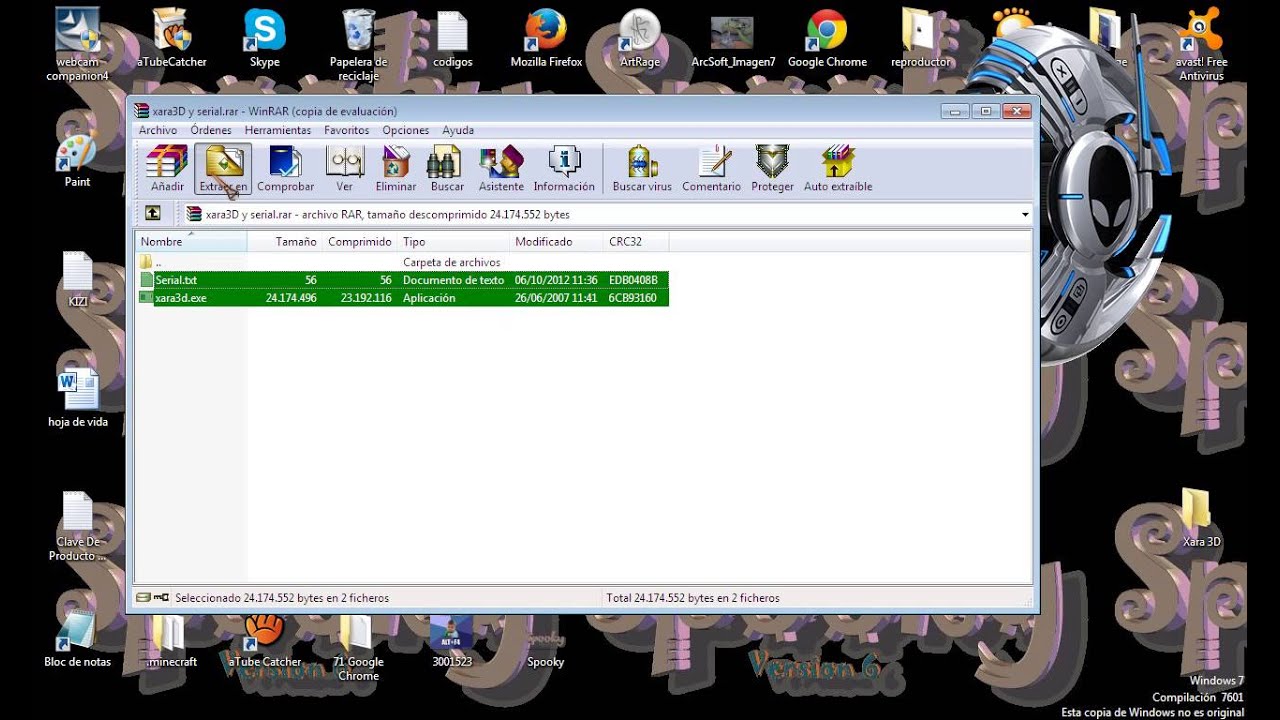Launch Google Chrome desktop icon
Screen dimensions: 1280x720
click(x=827, y=38)
